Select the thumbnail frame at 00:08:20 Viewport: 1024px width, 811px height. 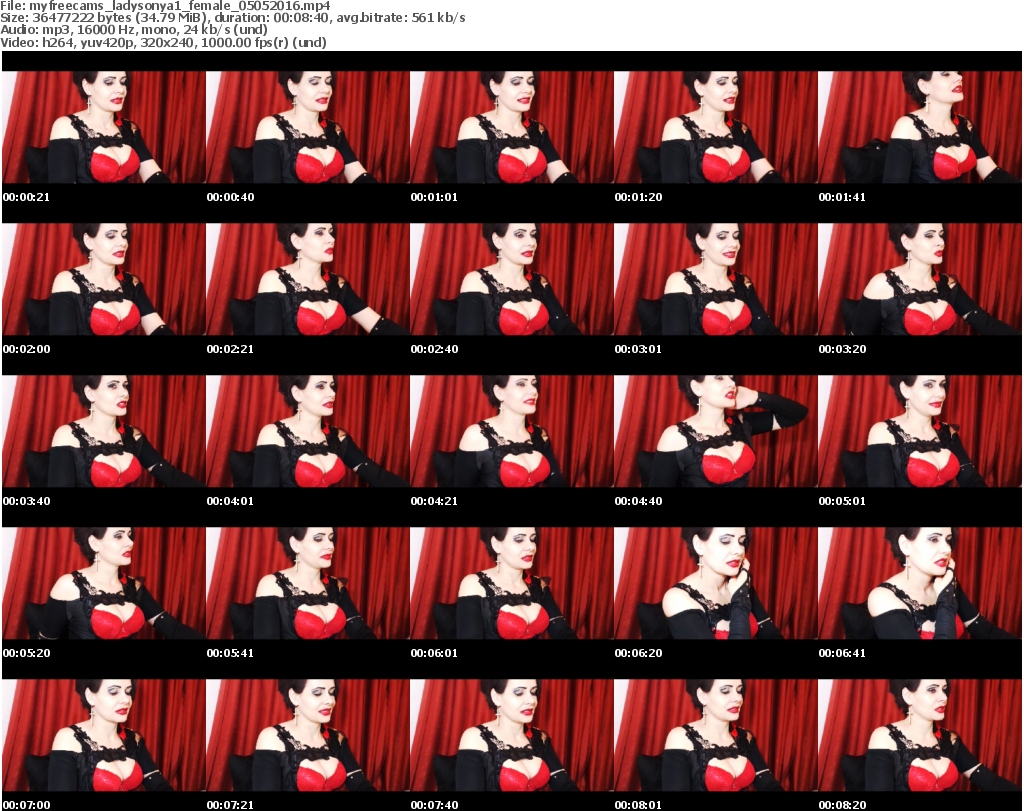pyautogui.click(x=920, y=736)
